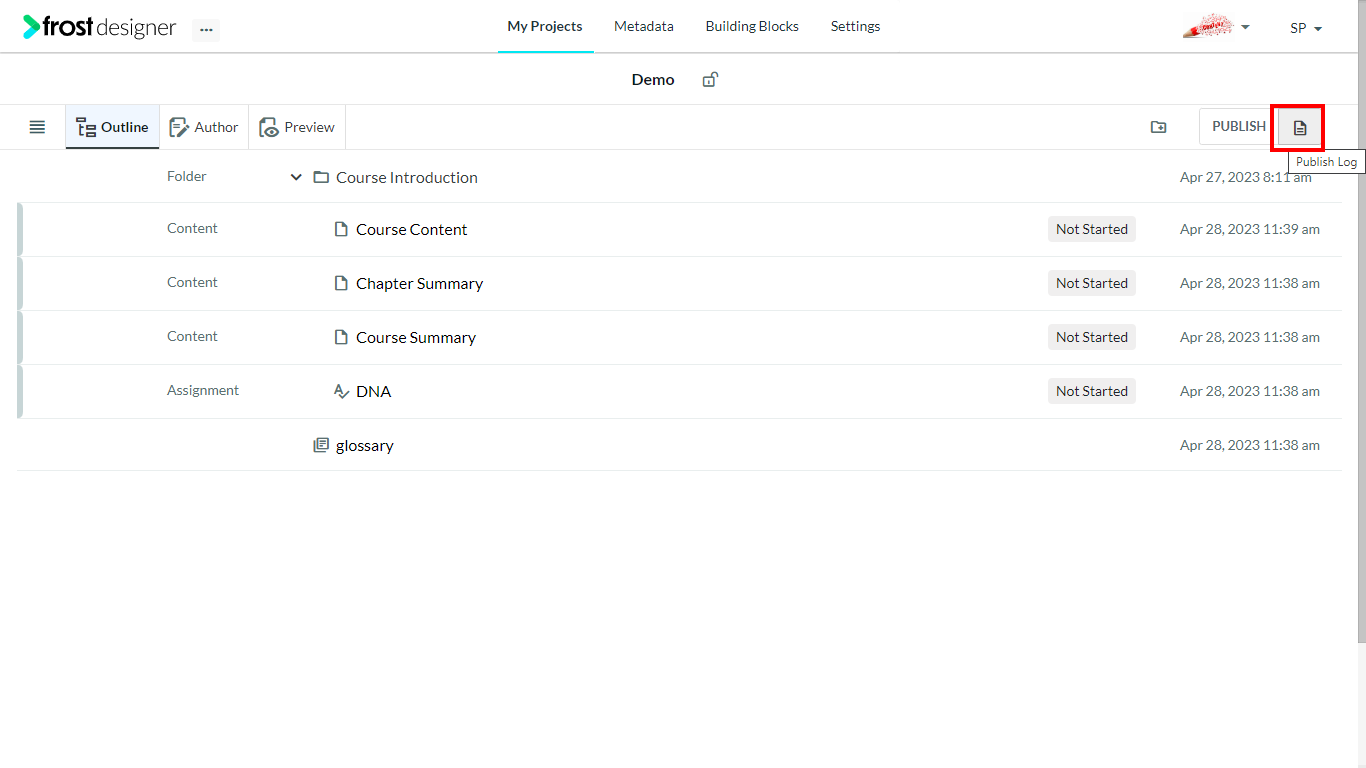1366x768 pixels.
Task: Click the Course Content page icon
Action: 341,229
